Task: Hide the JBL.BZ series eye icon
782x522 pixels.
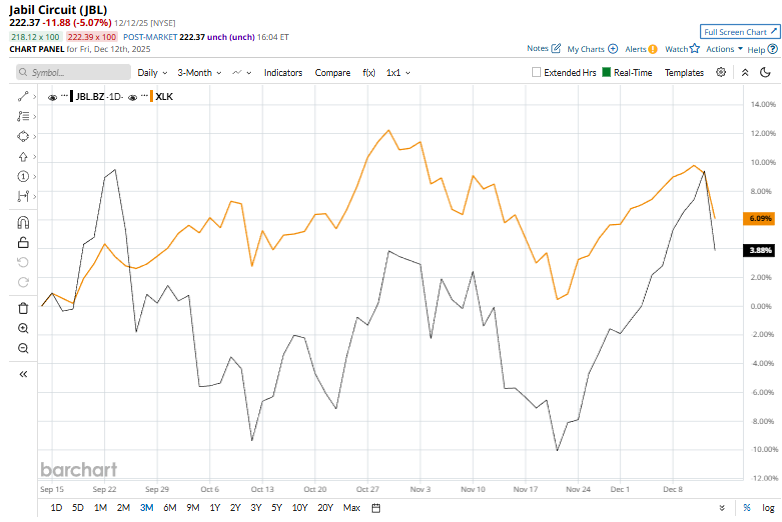Action: pyautogui.click(x=52, y=97)
